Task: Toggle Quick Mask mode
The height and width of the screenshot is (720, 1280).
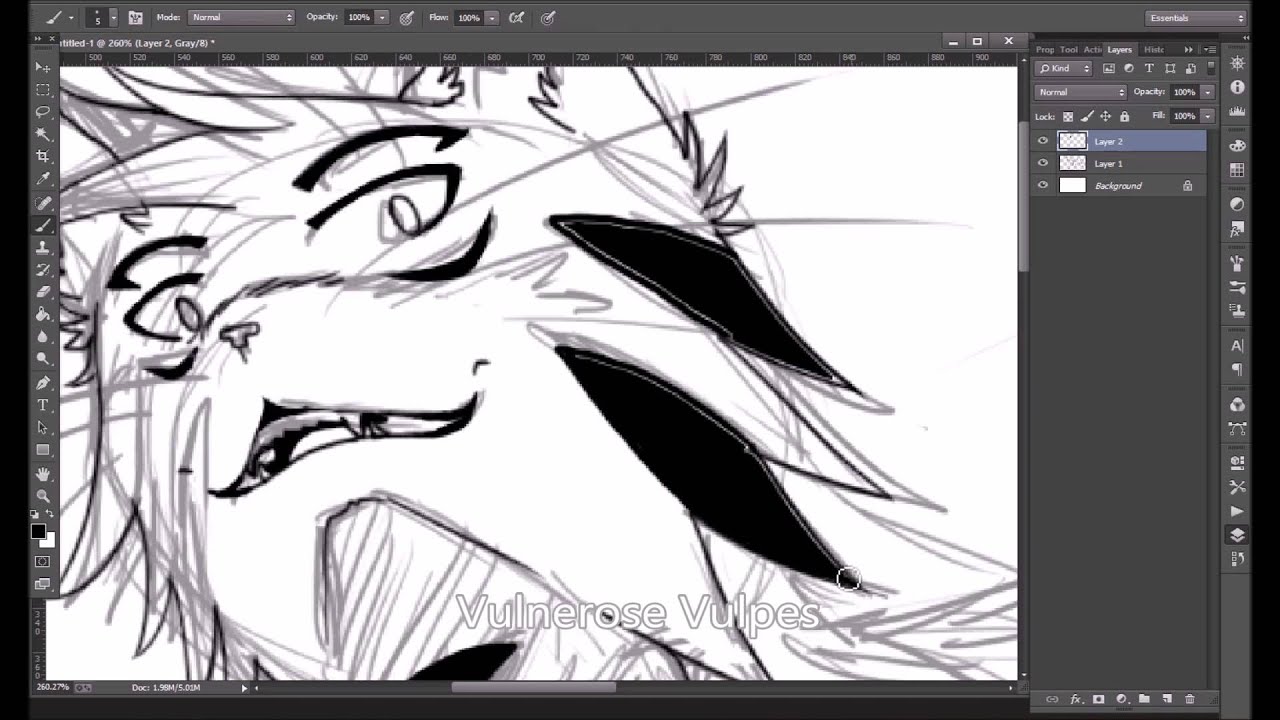Action: pos(43,562)
